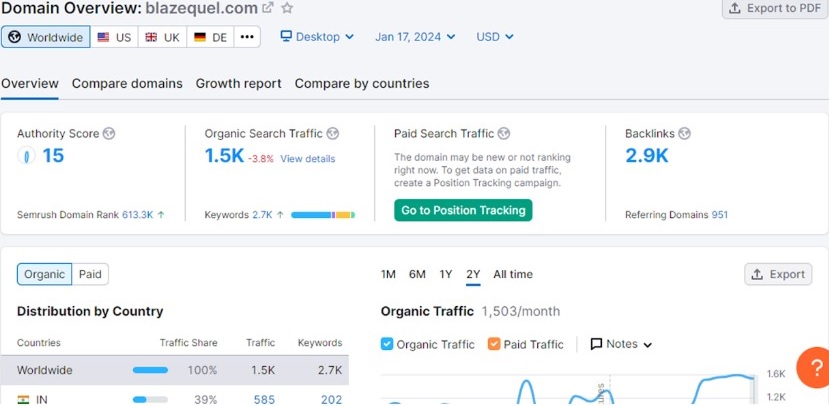Image resolution: width=829 pixels, height=406 pixels.
Task: Click the Countries column header
Action: [x=39, y=343]
